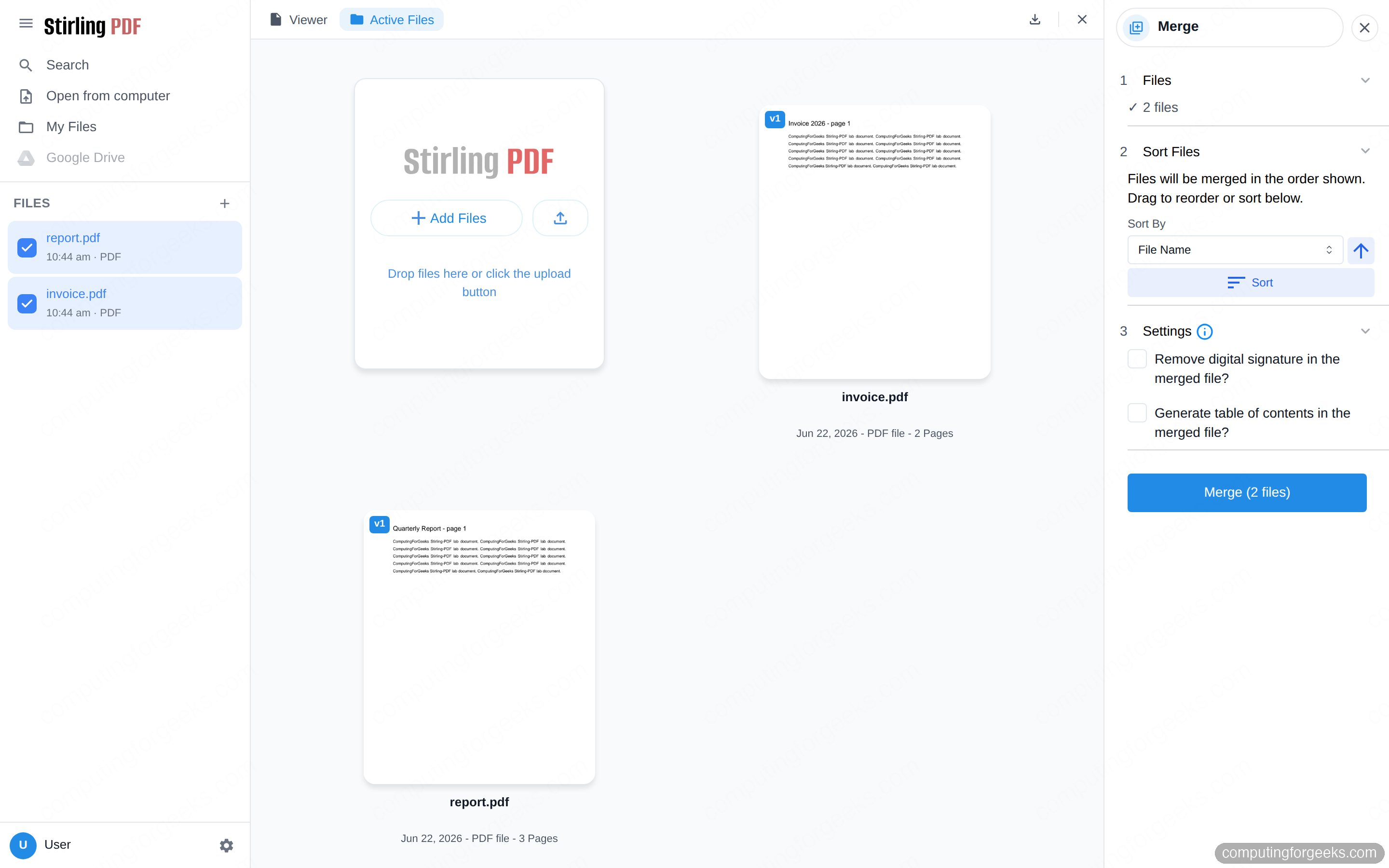The width and height of the screenshot is (1389, 868).
Task: Select the report.pdf page thumbnail
Action: pyautogui.click(x=479, y=647)
